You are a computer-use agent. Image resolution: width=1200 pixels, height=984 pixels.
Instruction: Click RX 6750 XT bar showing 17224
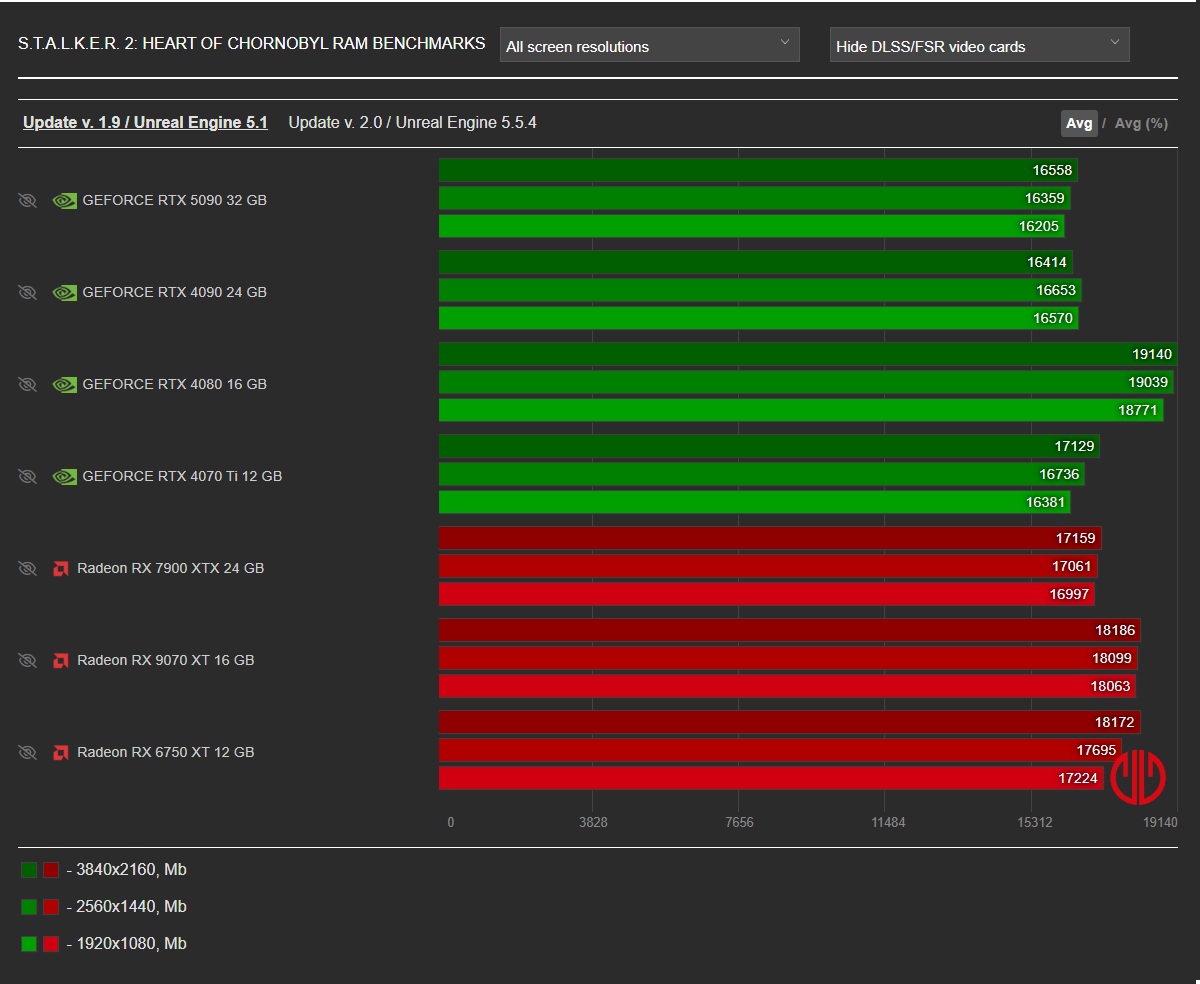pos(771,778)
